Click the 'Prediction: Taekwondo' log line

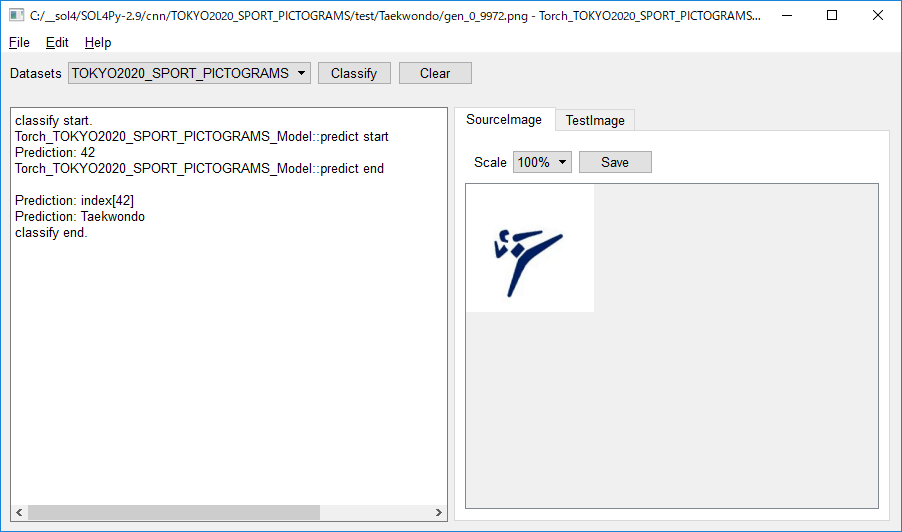coord(80,216)
